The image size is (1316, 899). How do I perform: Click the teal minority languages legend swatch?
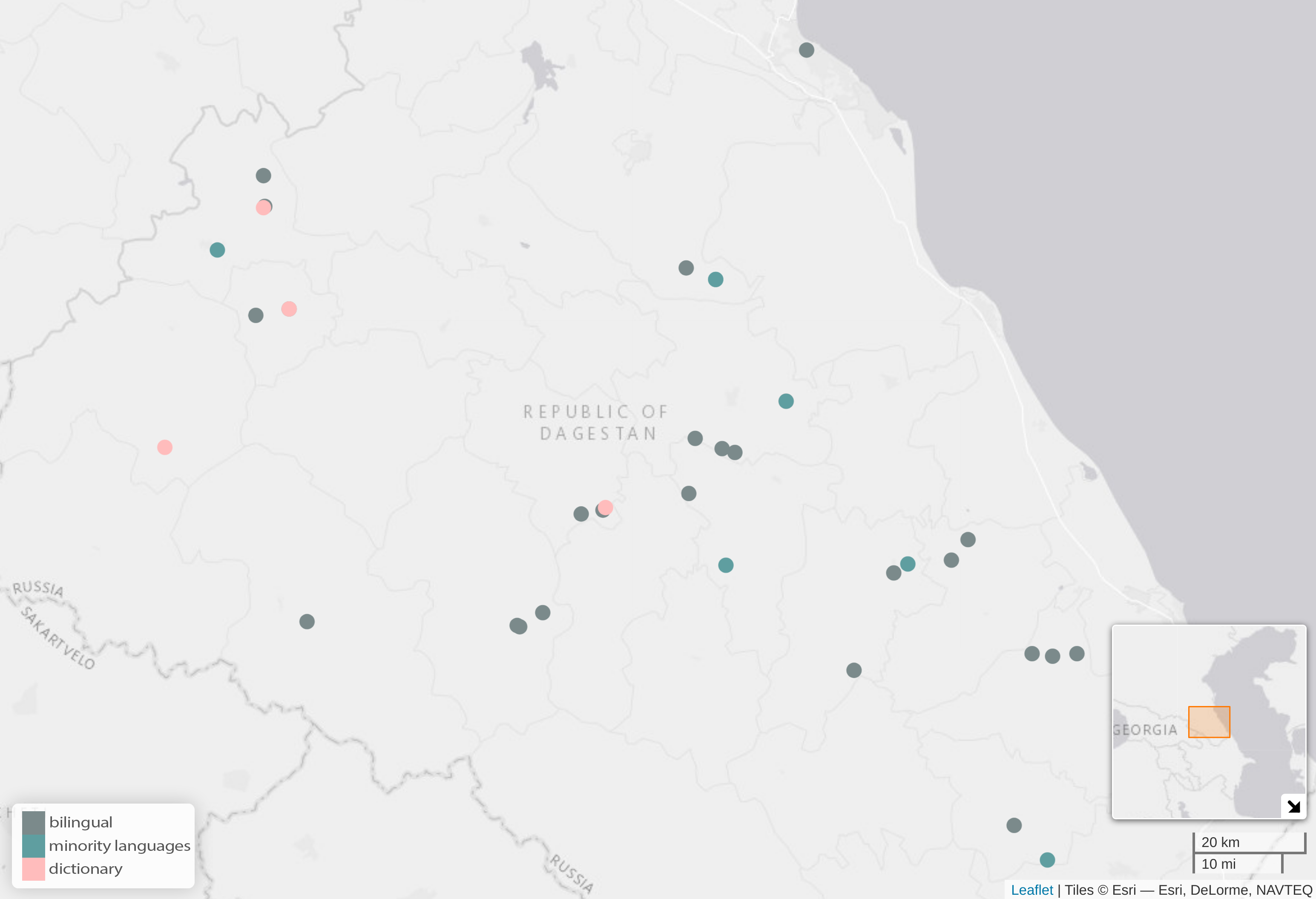[33, 846]
